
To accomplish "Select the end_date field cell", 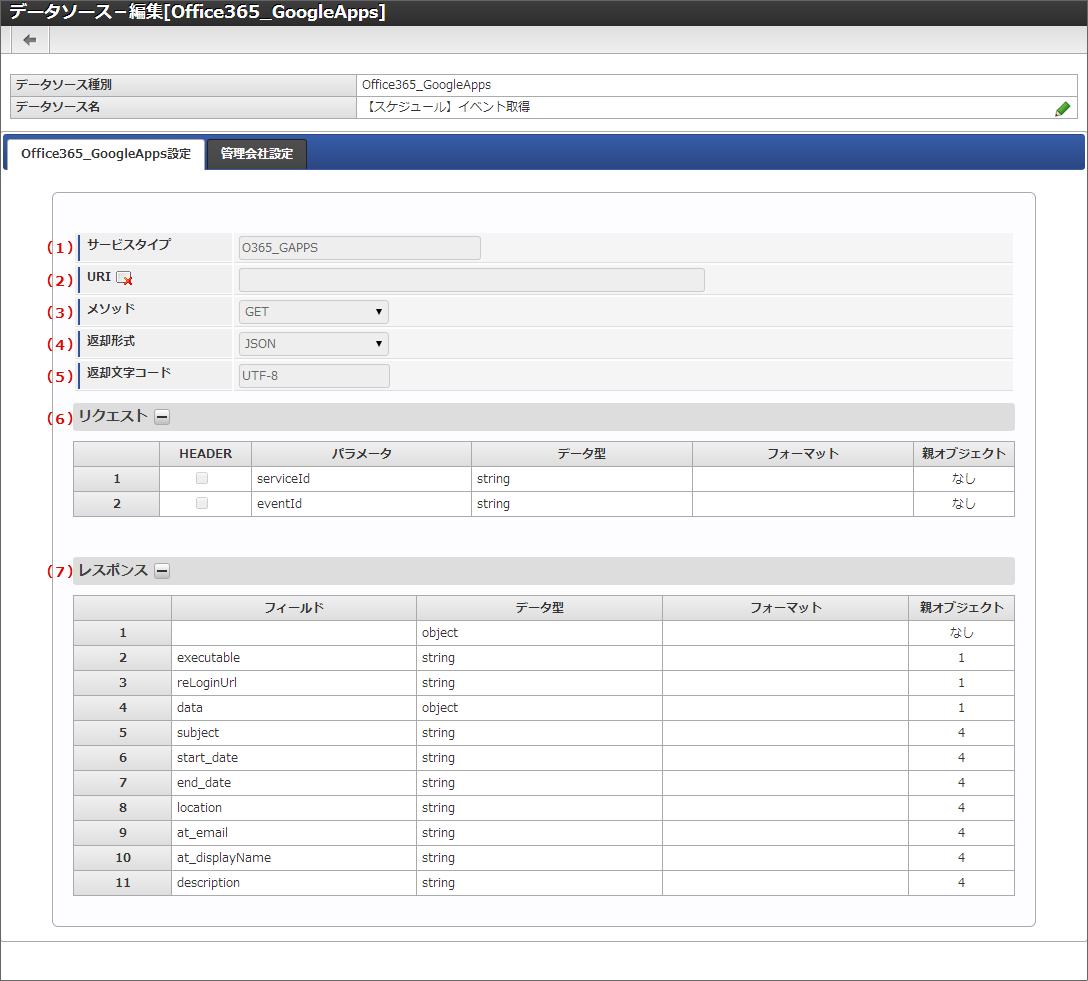I will [294, 783].
